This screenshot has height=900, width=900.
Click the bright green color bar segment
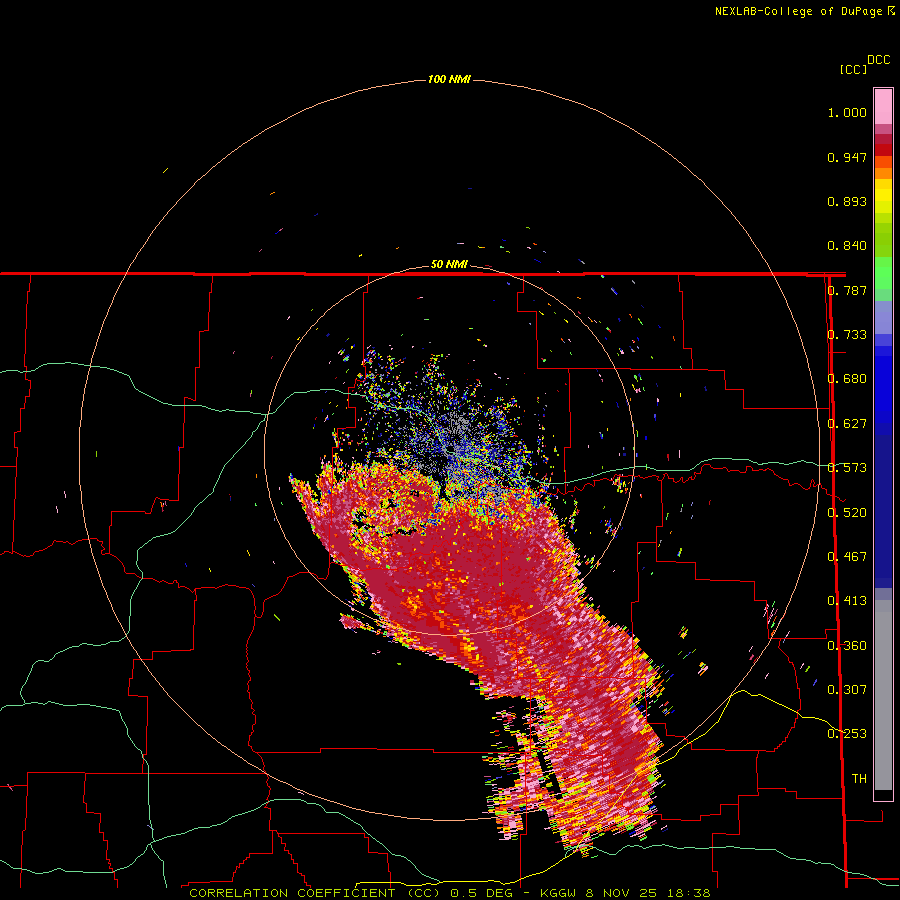[x=883, y=273]
